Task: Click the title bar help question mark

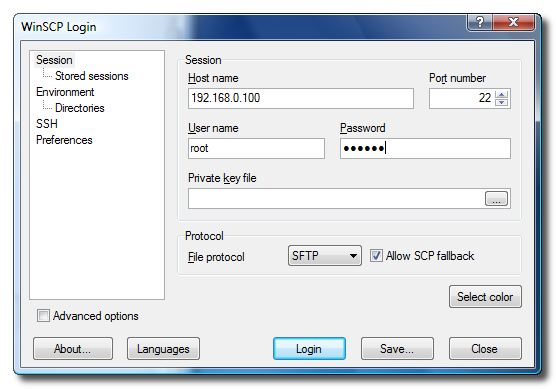Action: tap(480, 22)
